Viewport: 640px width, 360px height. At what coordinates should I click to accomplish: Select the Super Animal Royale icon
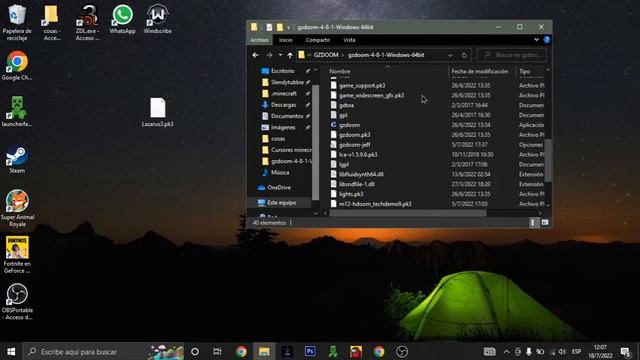tap(17, 208)
